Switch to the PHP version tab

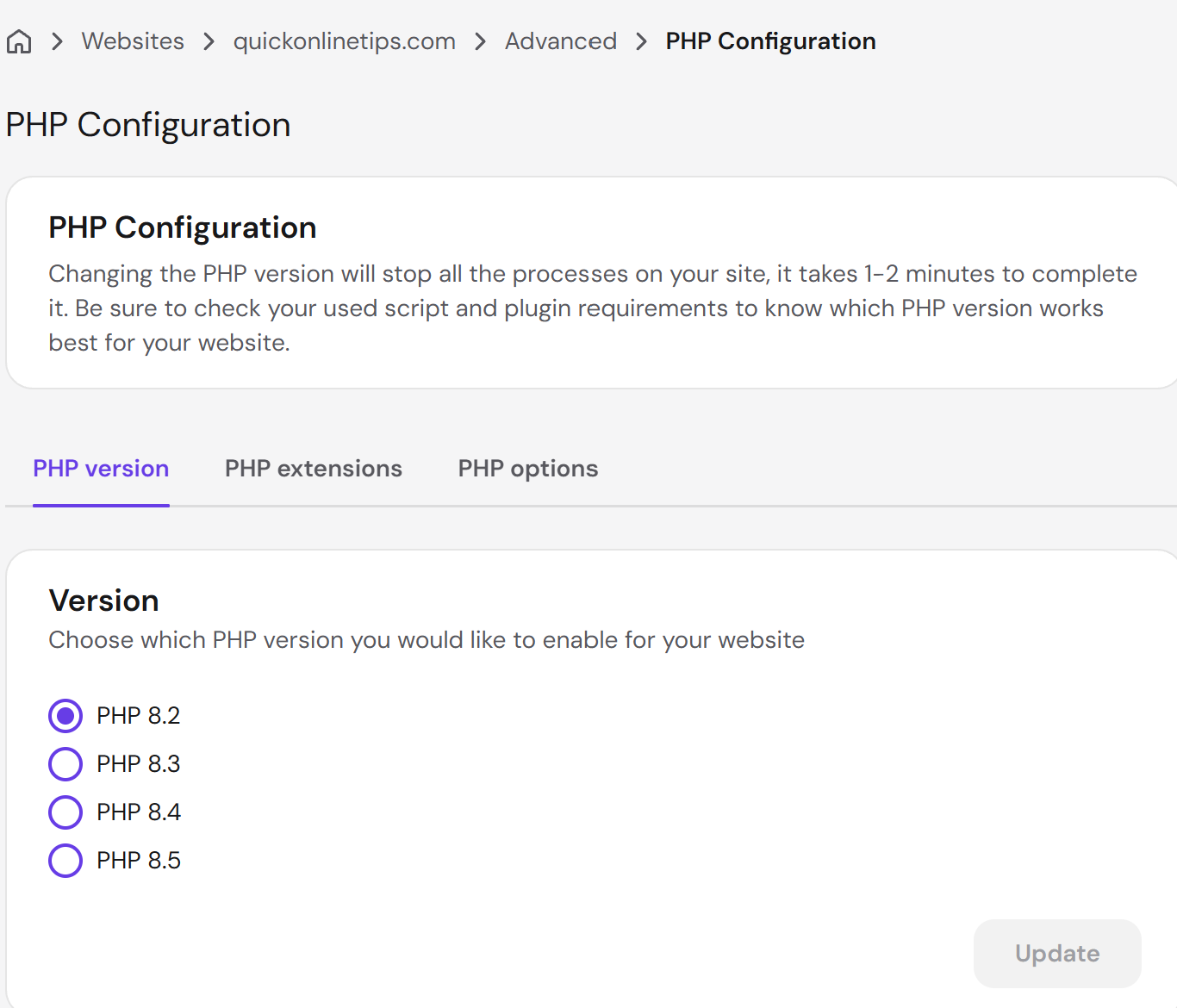coord(101,469)
